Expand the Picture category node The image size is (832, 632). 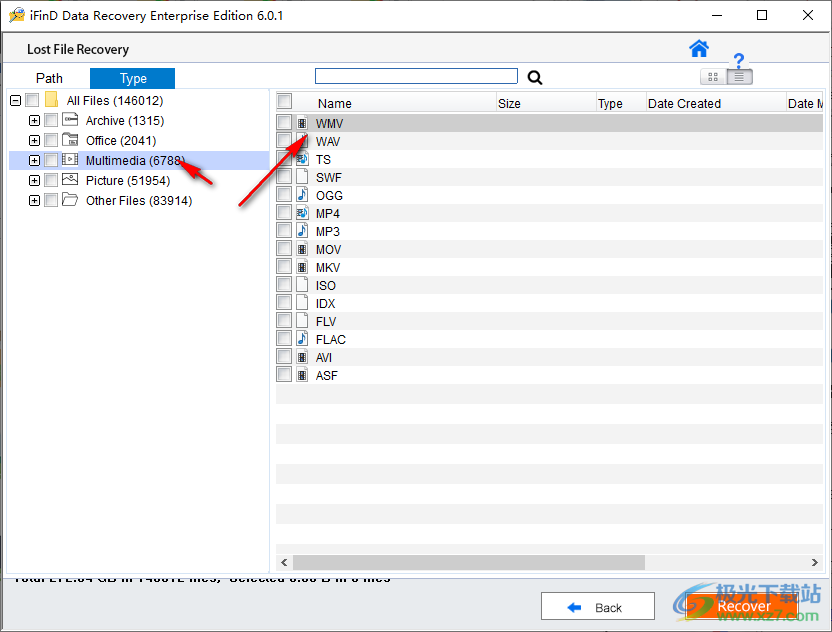(34, 180)
